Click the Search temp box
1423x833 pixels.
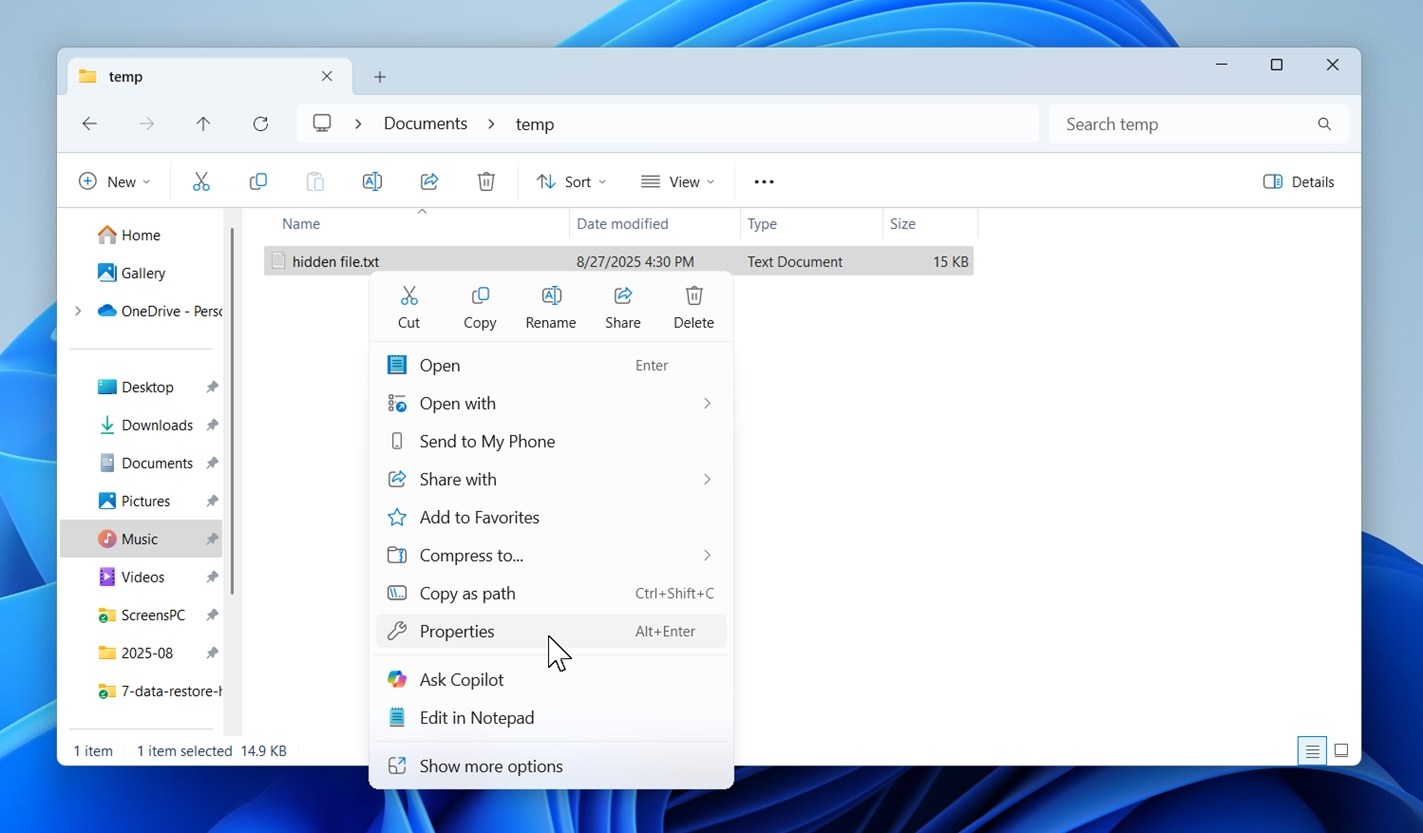coord(1199,124)
